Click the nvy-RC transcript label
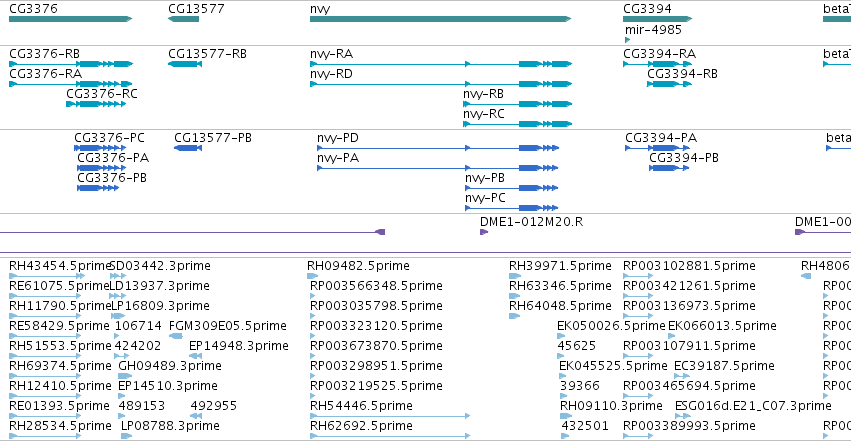The height and width of the screenshot is (441, 851). point(484,114)
